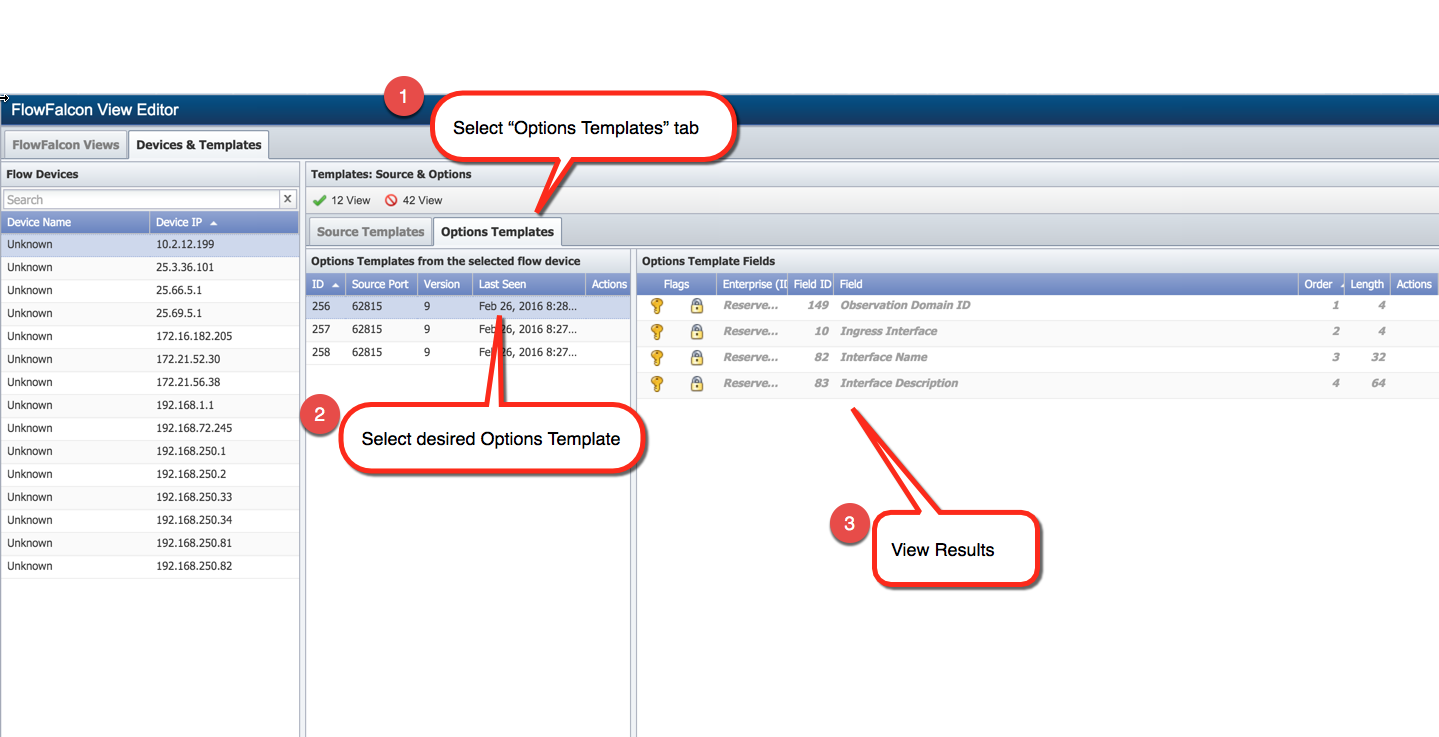Screen dimensions: 1439x737
Task: Select device with IP 25.3.36.101
Action: pos(150,267)
